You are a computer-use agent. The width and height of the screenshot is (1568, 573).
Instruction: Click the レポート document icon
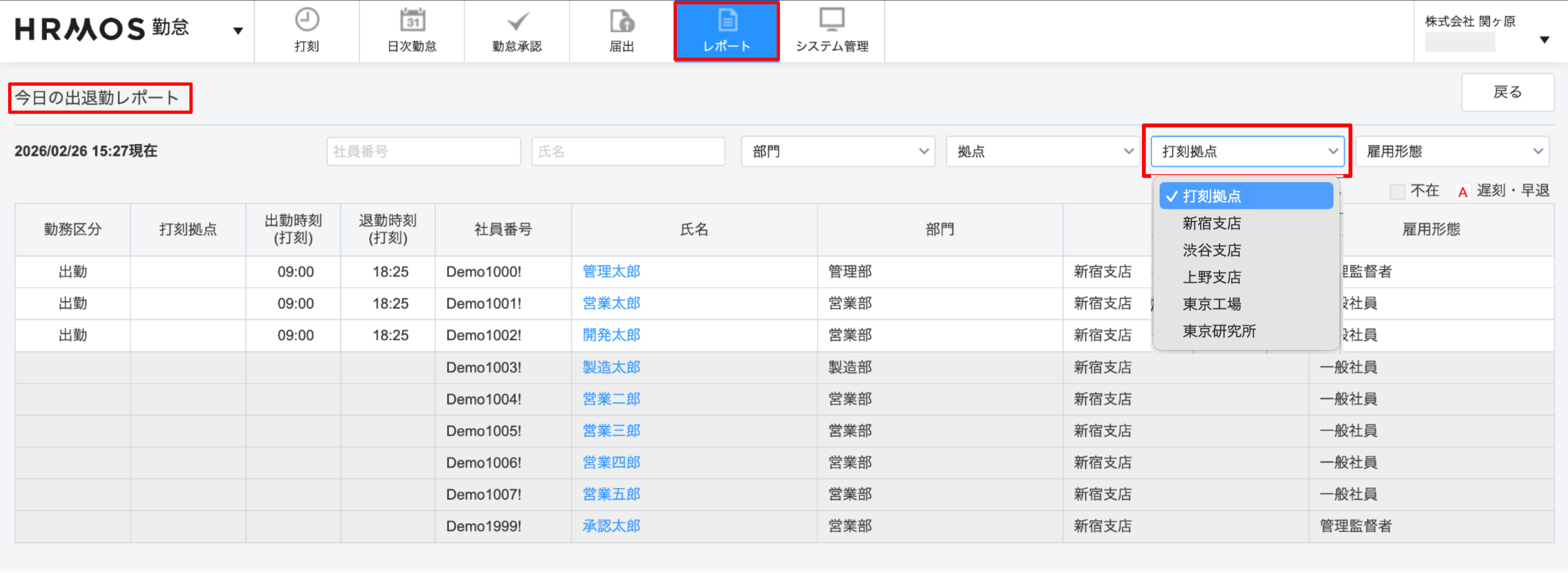[x=727, y=21]
